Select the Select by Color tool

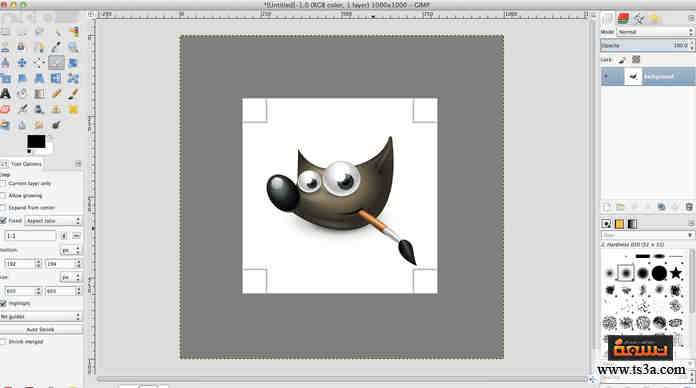tap(73, 31)
